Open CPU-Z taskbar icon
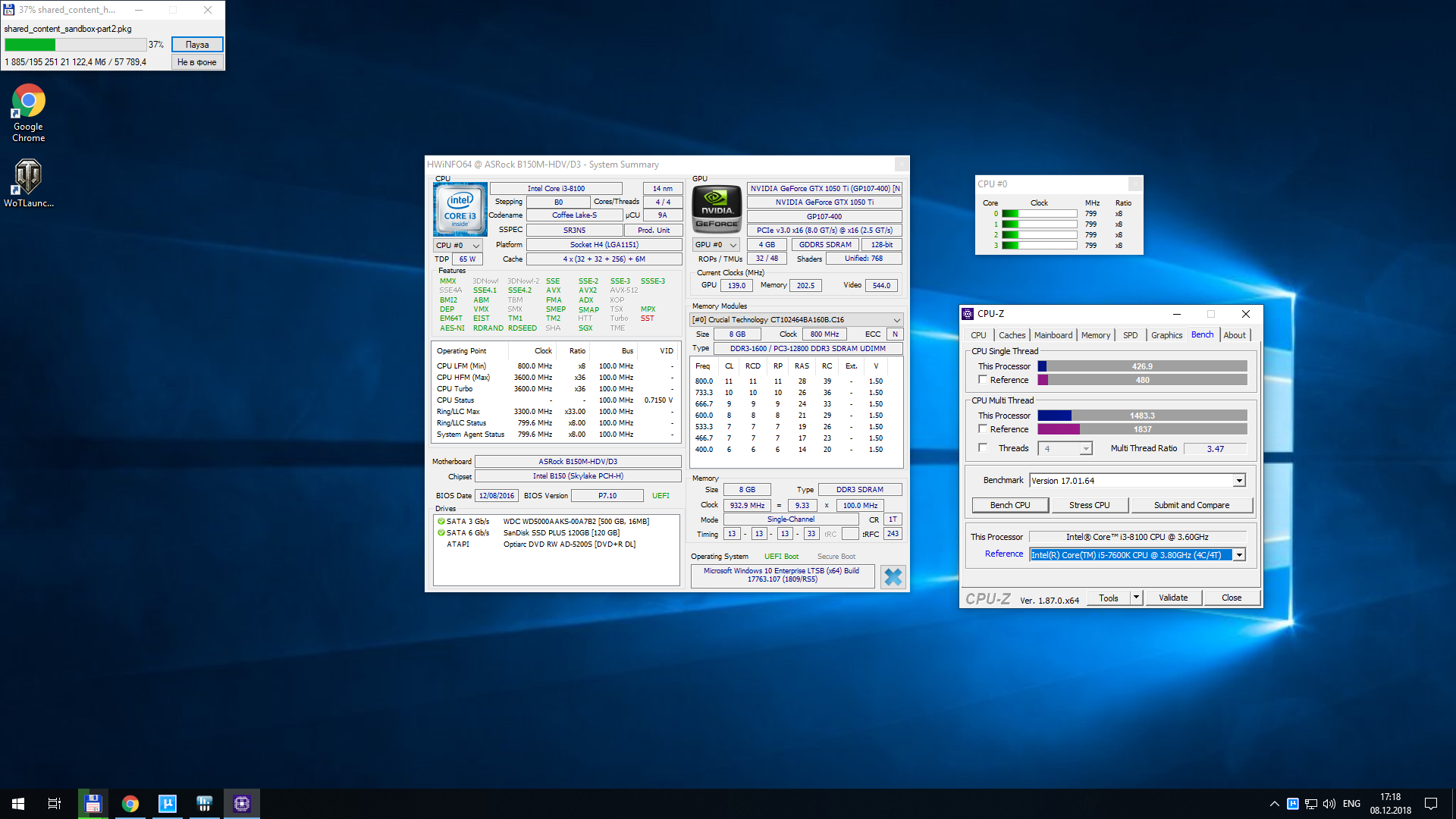This screenshot has width=1456, height=819. pyautogui.click(x=242, y=804)
